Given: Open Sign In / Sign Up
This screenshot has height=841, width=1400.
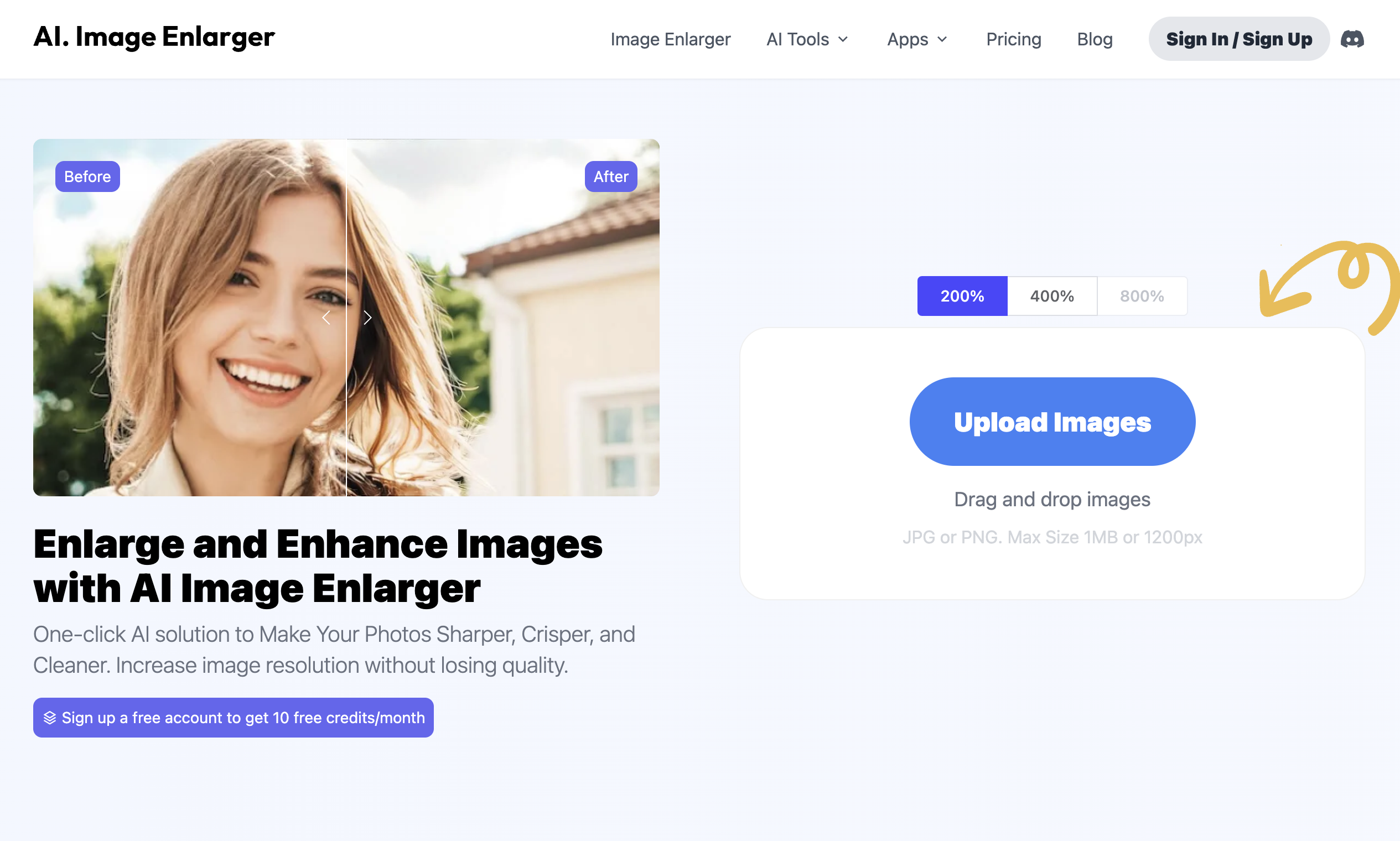Looking at the screenshot, I should pyautogui.click(x=1238, y=39).
